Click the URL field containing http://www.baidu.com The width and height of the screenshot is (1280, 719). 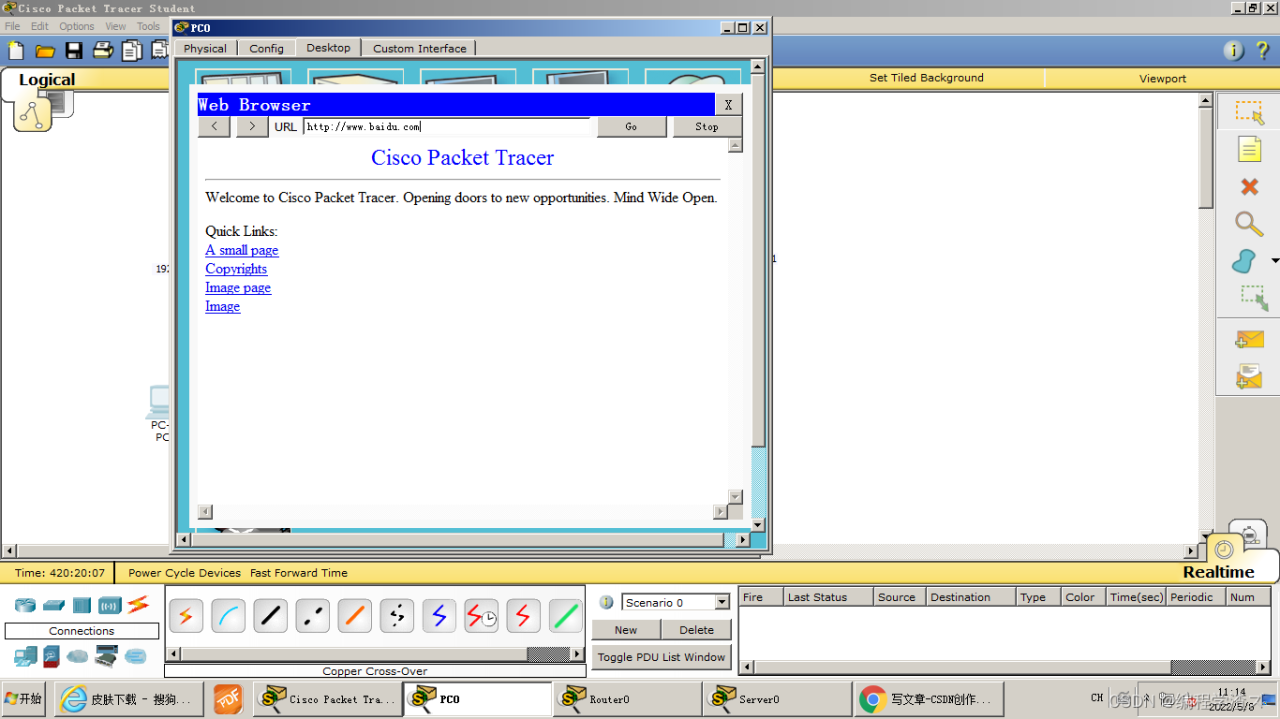pyautogui.click(x=446, y=127)
